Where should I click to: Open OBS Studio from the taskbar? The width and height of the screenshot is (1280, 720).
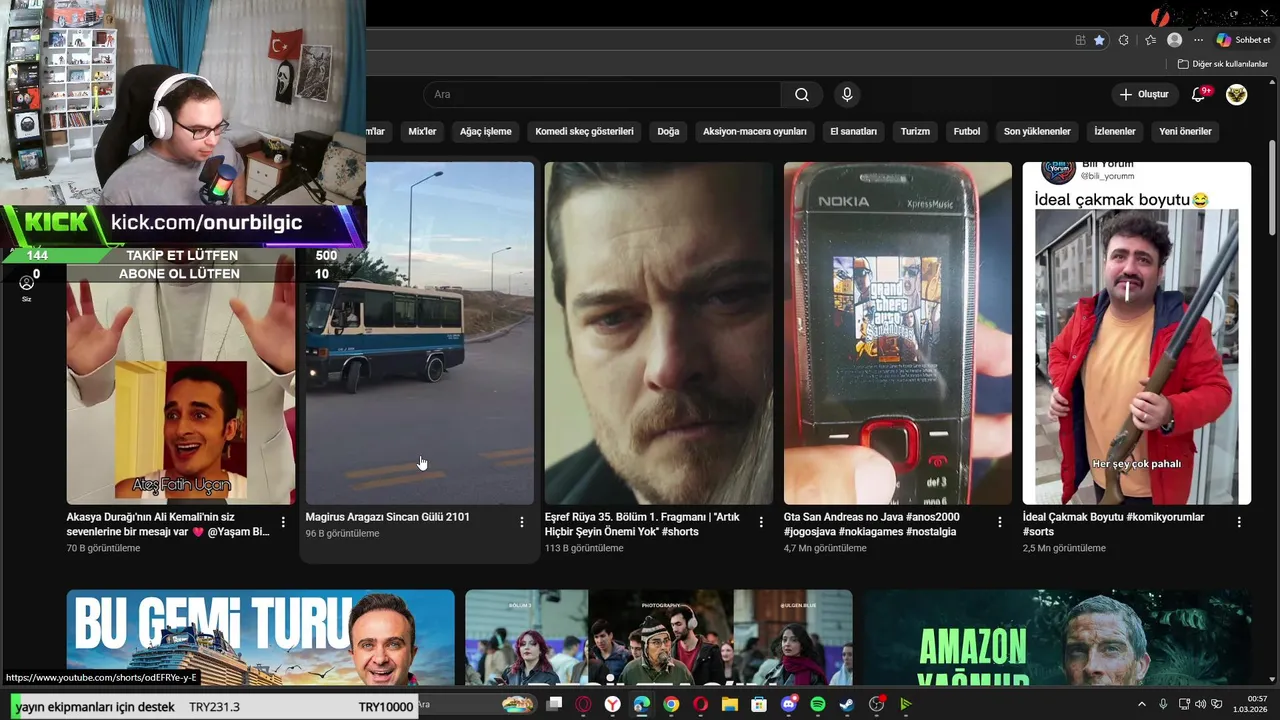[x=877, y=704]
